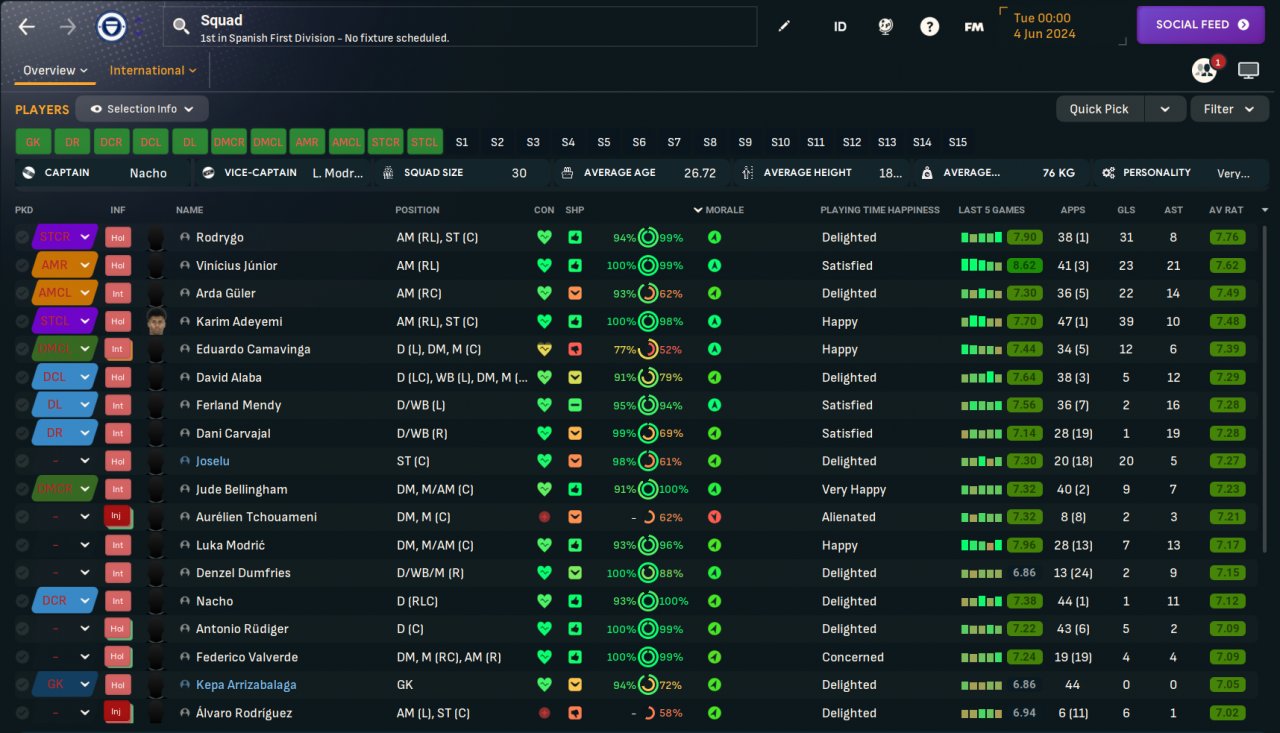
Task: Click the world globe icon
Action: pyautogui.click(x=885, y=26)
